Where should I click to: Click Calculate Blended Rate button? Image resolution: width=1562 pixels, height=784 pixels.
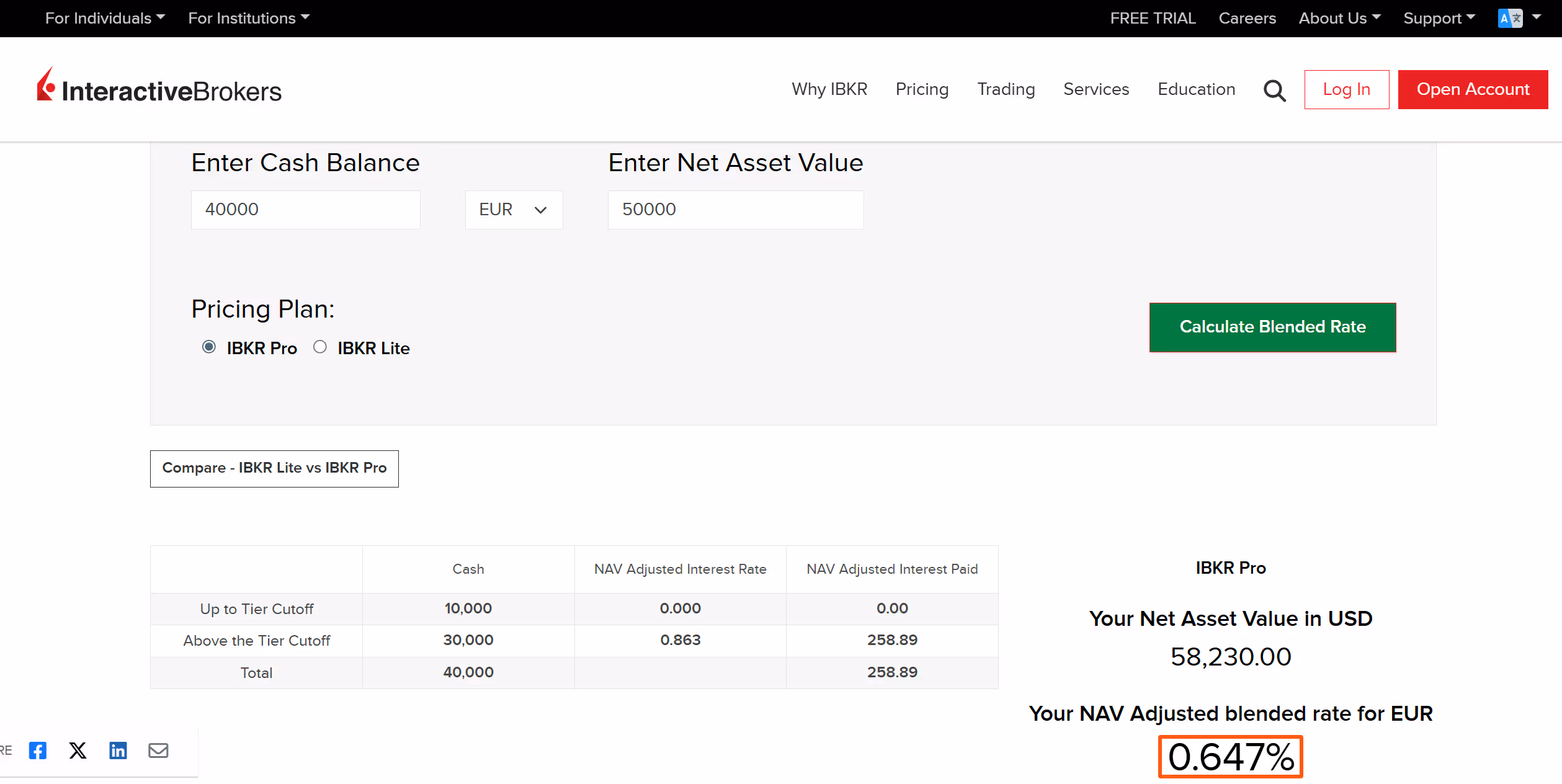[1272, 327]
